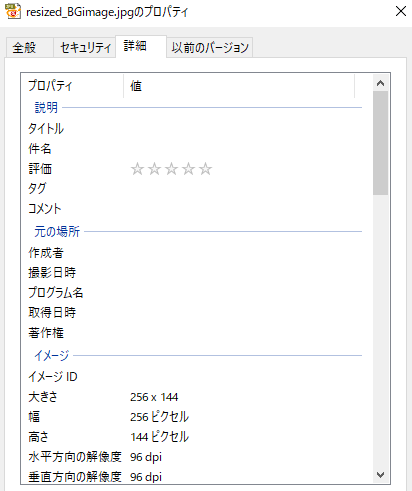Select the 幅 property label

tap(34, 417)
